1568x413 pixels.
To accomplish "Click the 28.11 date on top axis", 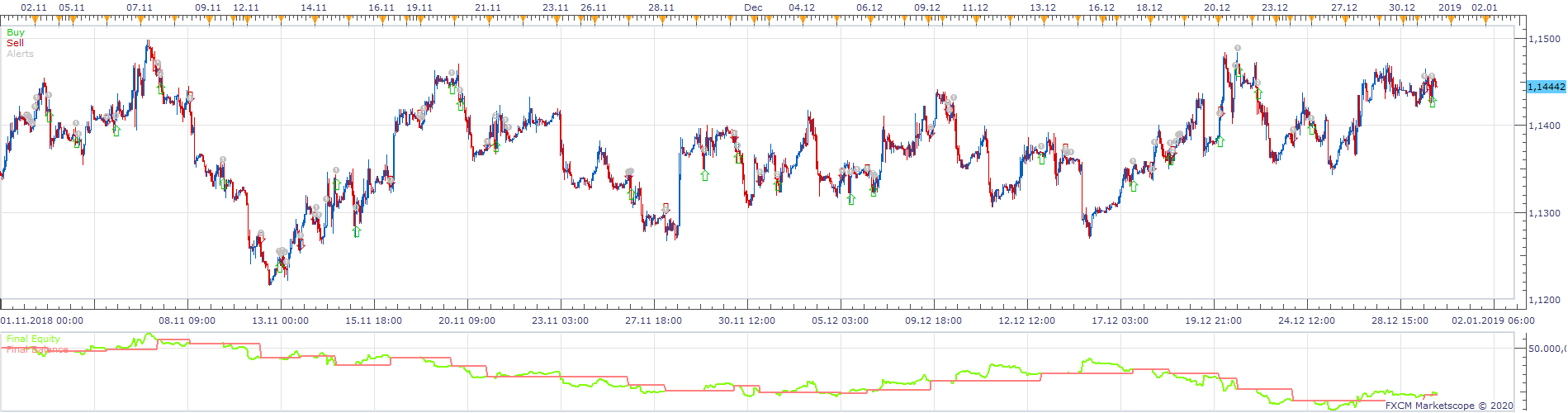I will (661, 7).
